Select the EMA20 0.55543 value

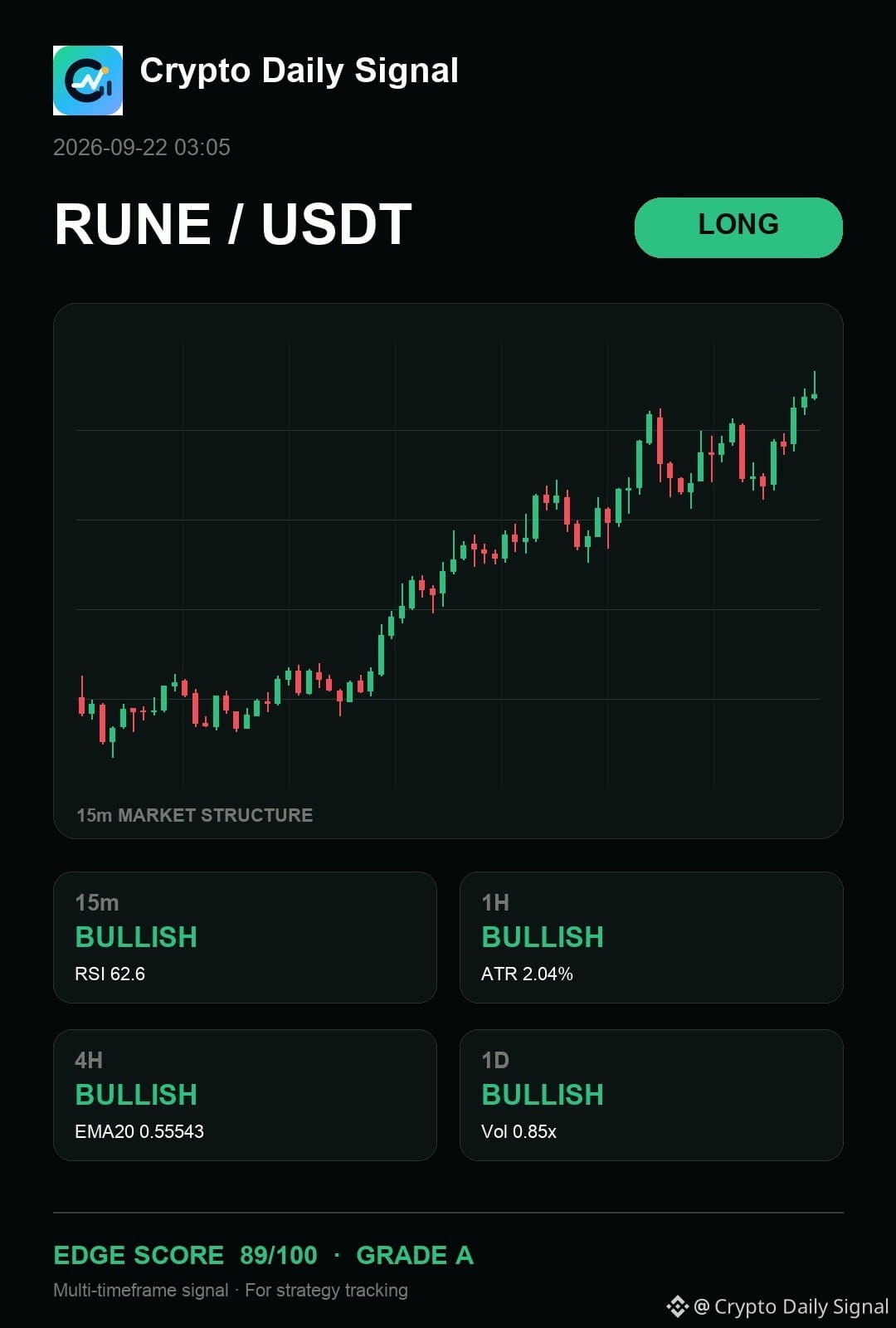[x=139, y=1131]
